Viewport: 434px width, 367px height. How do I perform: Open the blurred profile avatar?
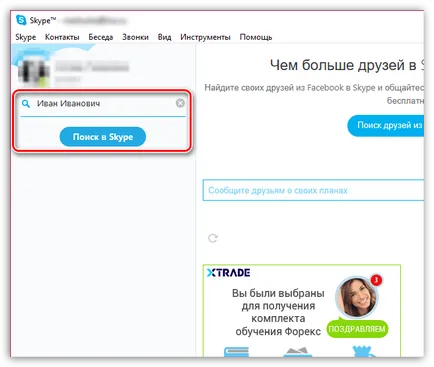click(34, 73)
